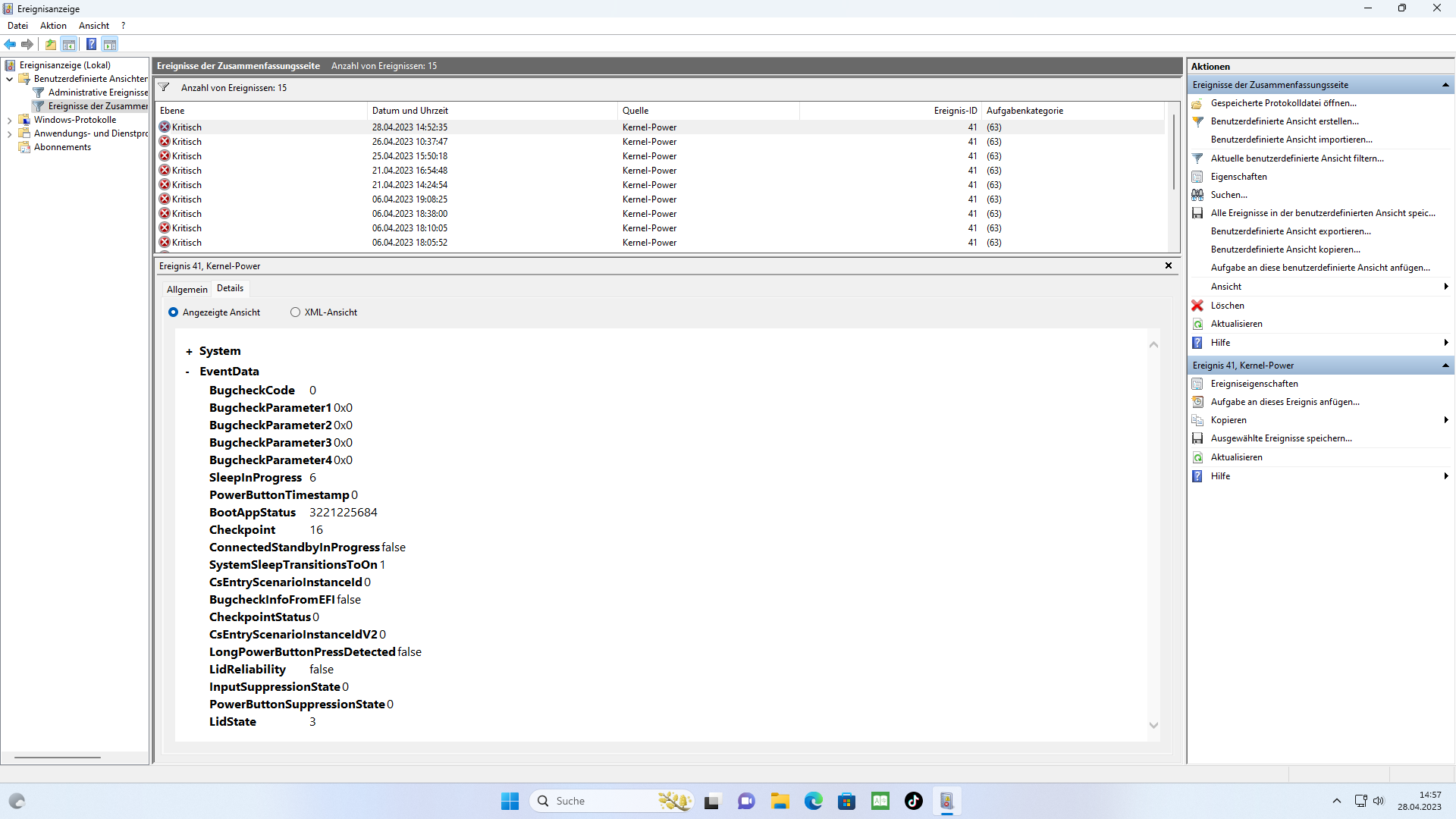Expand the System node in details

pyautogui.click(x=189, y=352)
